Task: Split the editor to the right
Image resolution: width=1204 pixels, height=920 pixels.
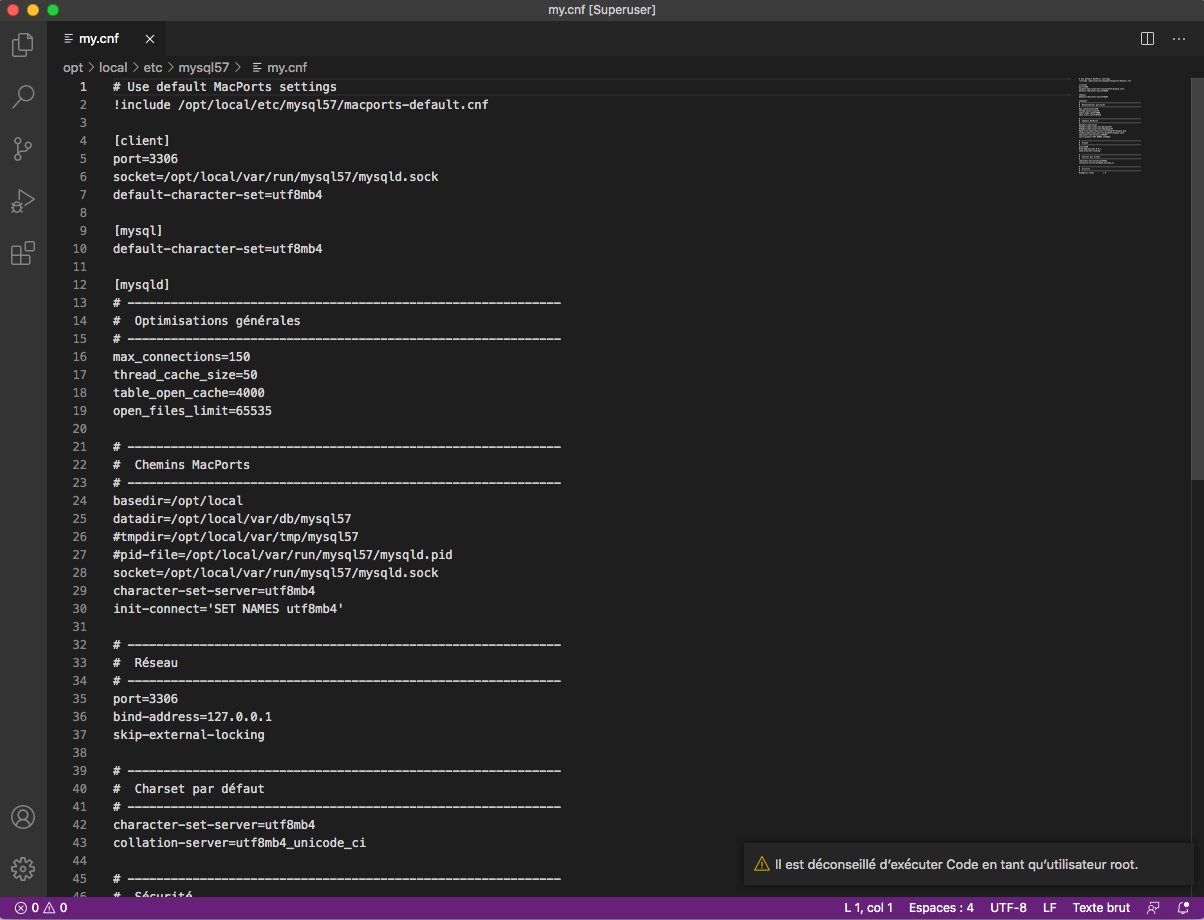Action: (1148, 39)
